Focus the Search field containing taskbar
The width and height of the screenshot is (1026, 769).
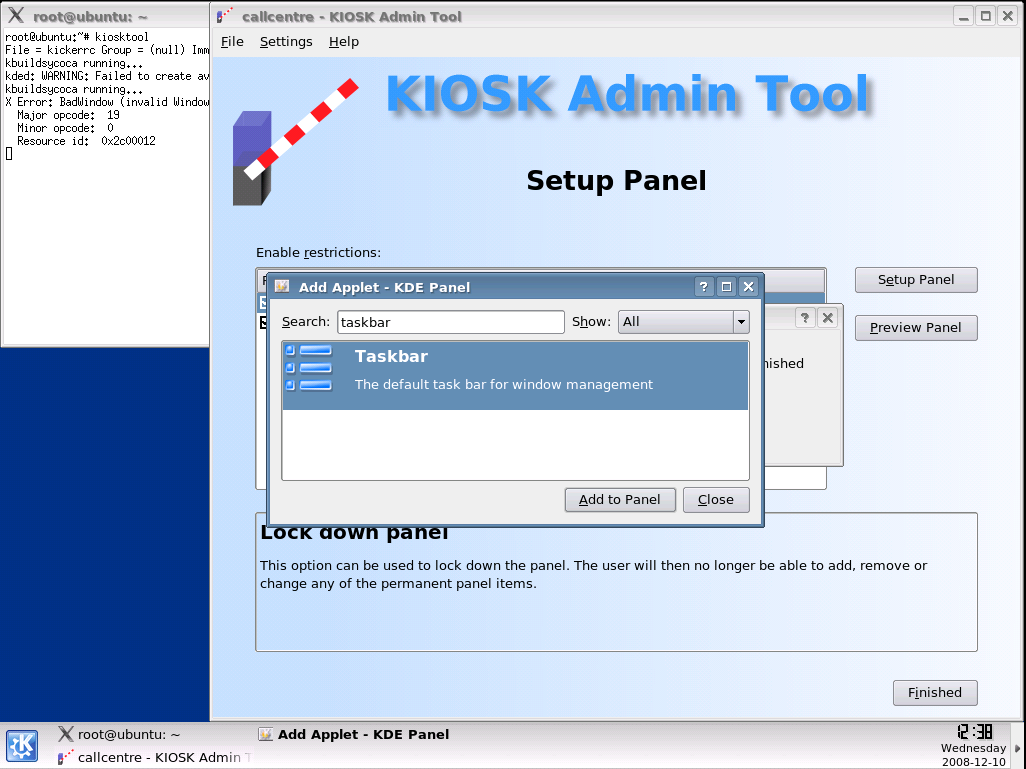pyautogui.click(x=451, y=322)
